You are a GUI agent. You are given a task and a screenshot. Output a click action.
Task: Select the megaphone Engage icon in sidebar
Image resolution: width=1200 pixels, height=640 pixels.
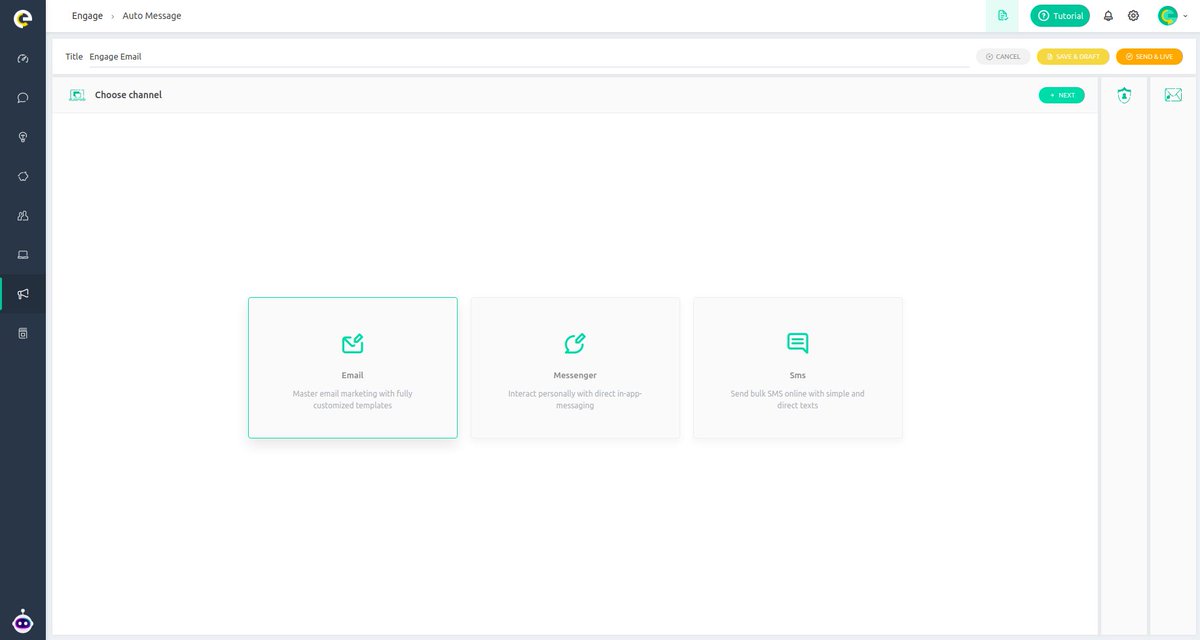tap(22, 293)
